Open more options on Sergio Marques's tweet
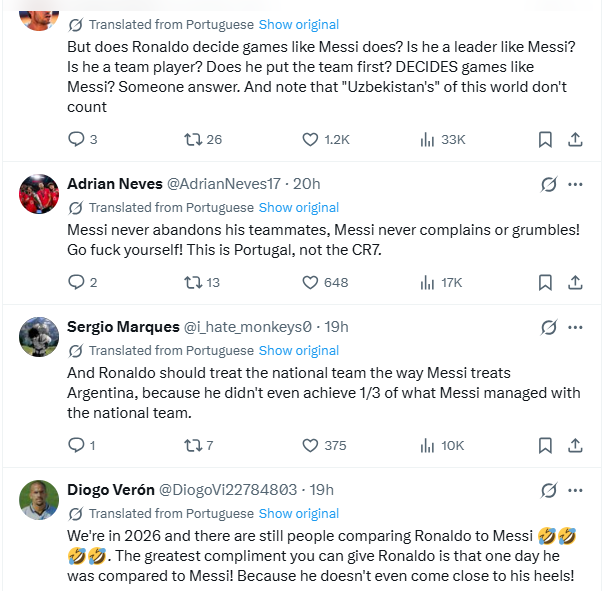The width and height of the screenshot is (607, 591). click(575, 327)
